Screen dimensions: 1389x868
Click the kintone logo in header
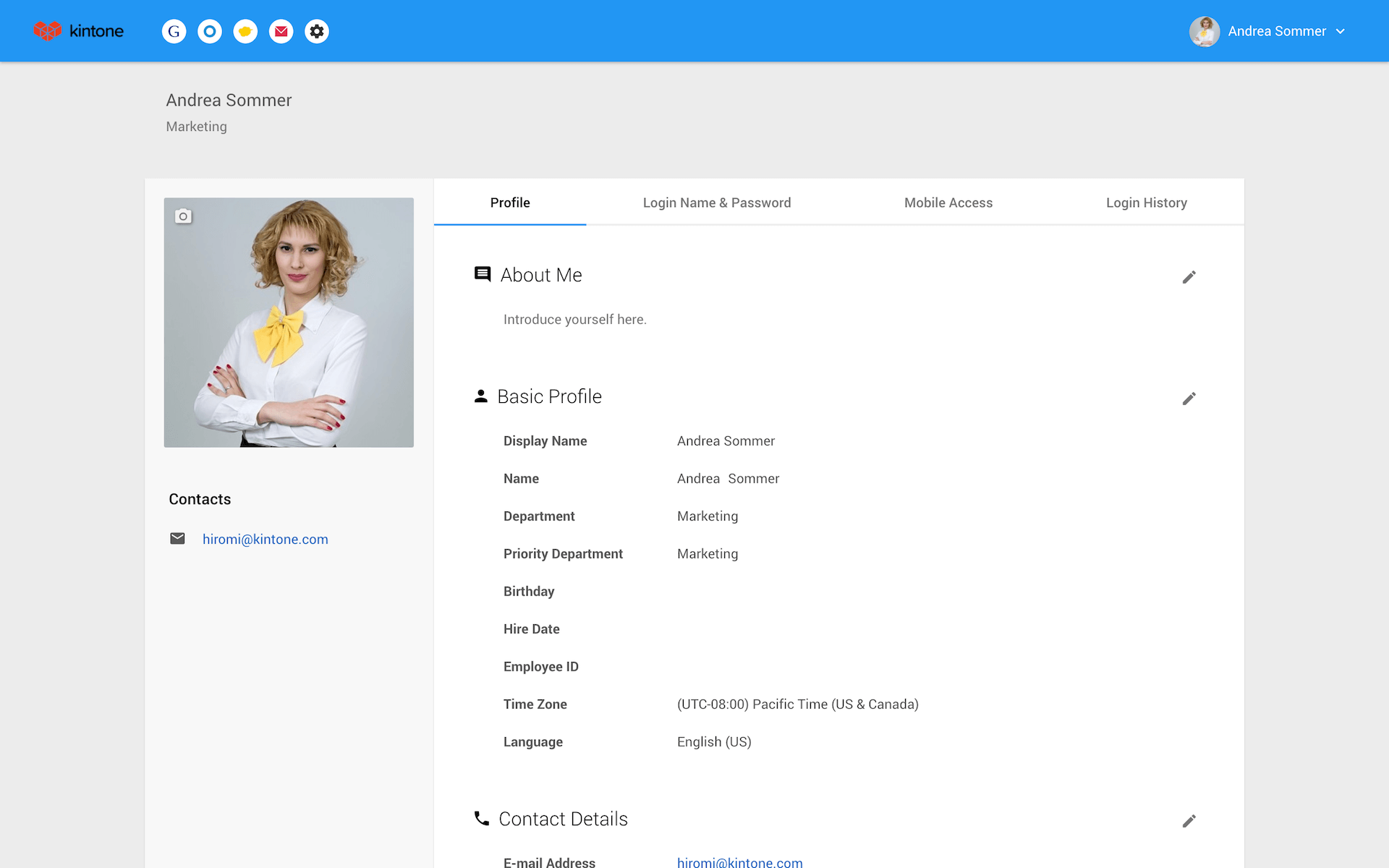click(78, 31)
